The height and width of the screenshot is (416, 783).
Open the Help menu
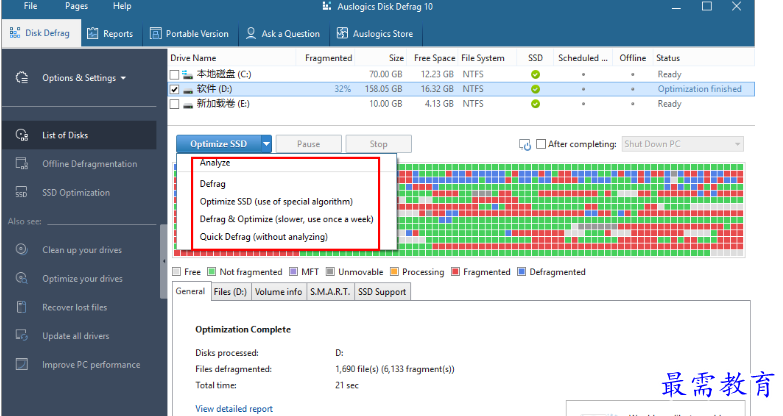[x=122, y=6]
